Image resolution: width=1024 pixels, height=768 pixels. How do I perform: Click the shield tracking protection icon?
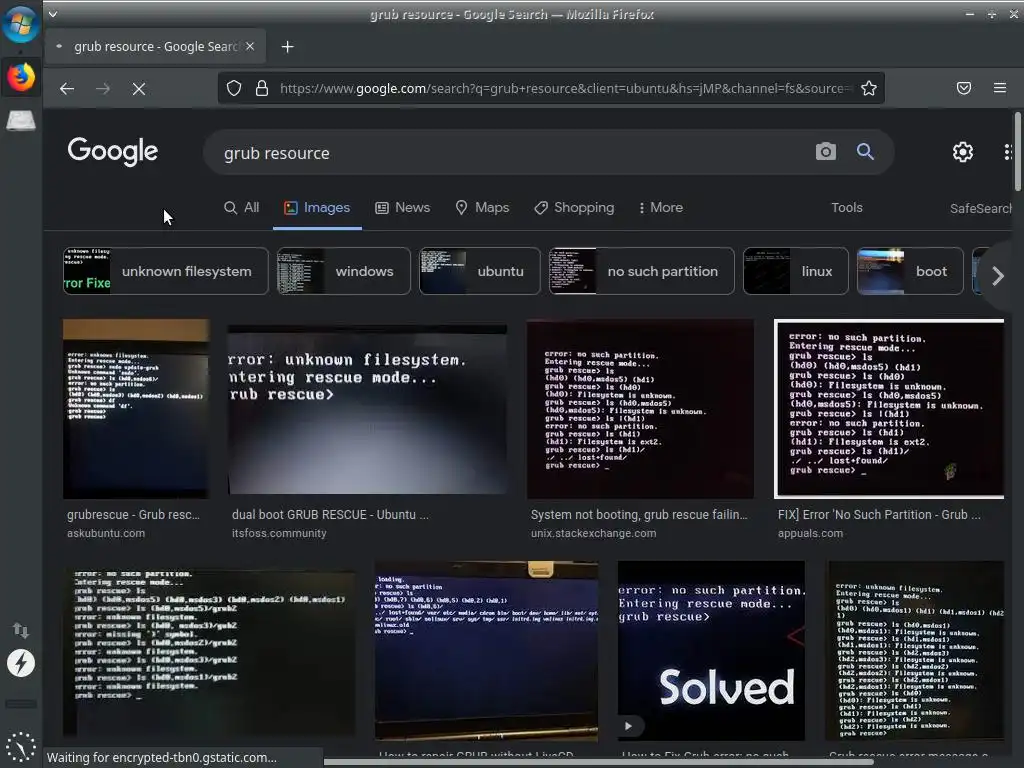click(x=234, y=88)
